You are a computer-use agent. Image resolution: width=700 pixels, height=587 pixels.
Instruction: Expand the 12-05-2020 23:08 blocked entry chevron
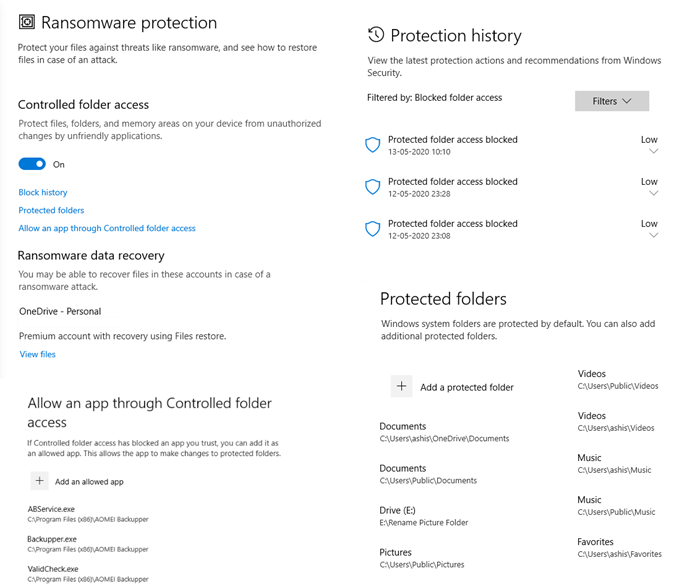[654, 236]
